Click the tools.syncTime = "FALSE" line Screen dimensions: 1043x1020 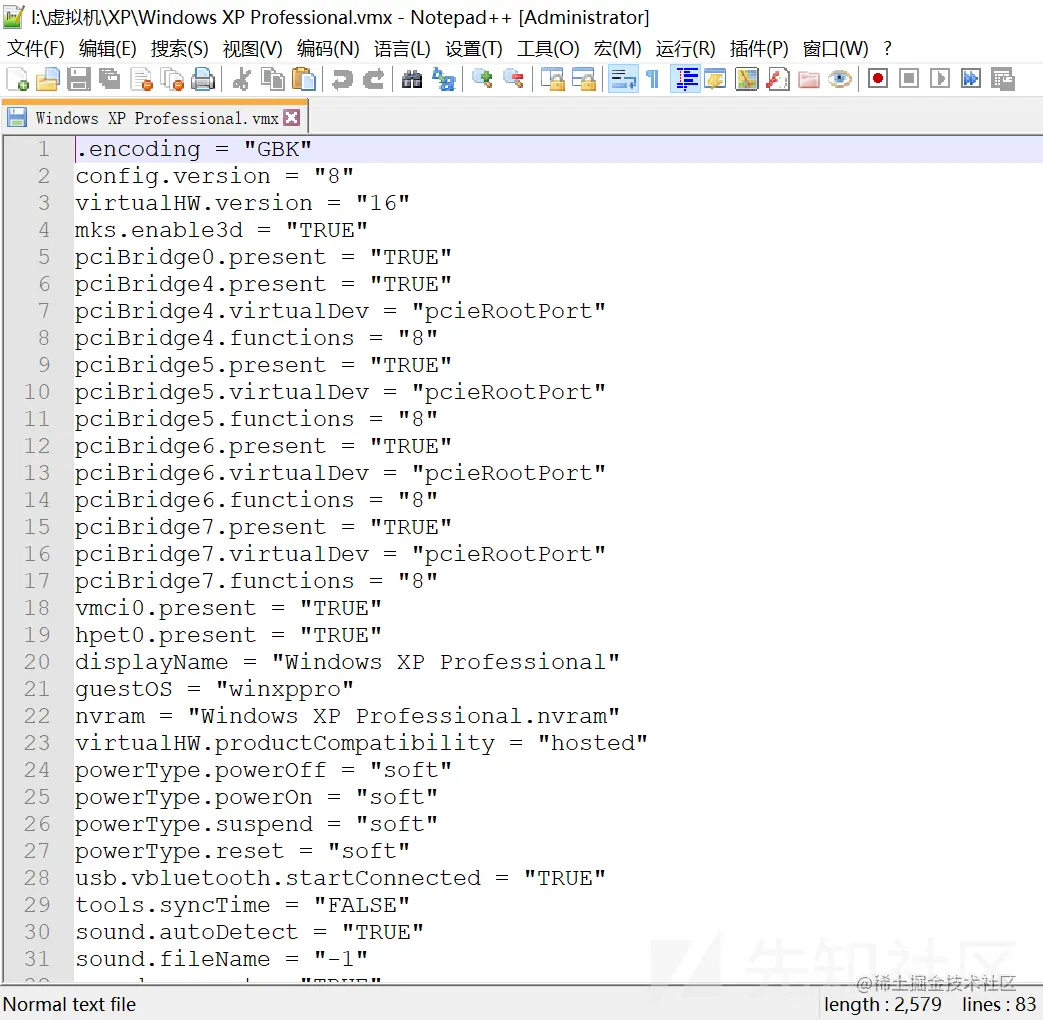click(x=242, y=906)
